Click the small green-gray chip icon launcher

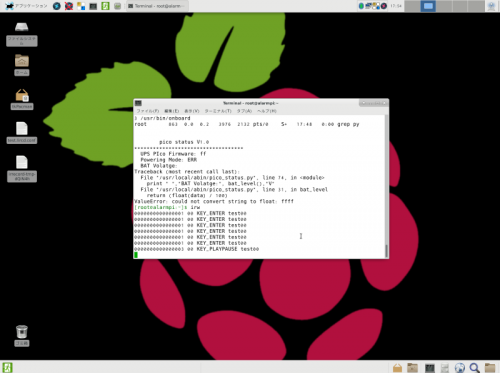117,6
